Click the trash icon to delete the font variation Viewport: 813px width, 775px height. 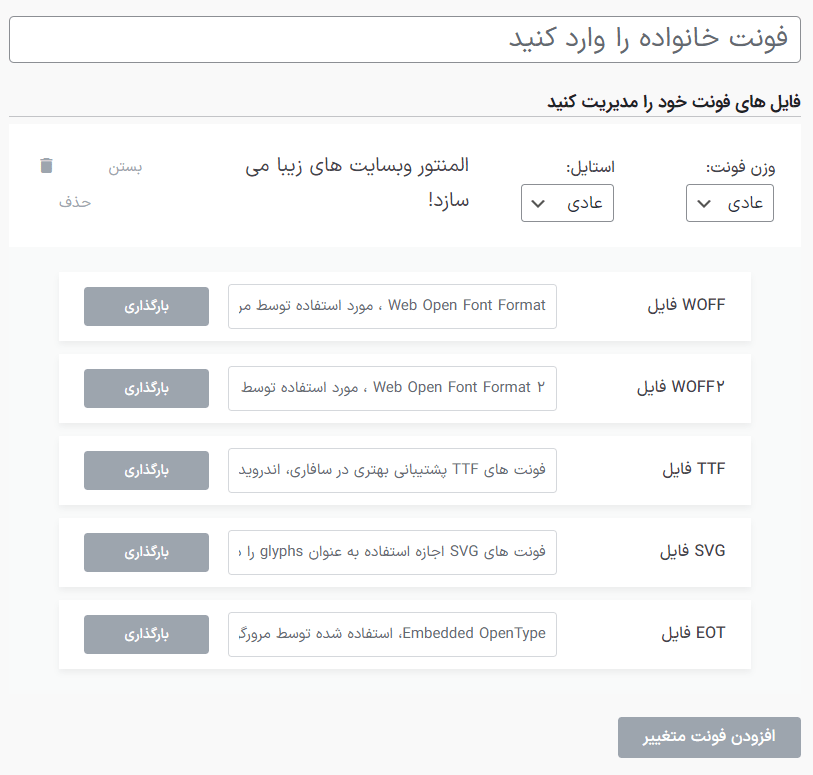46,165
